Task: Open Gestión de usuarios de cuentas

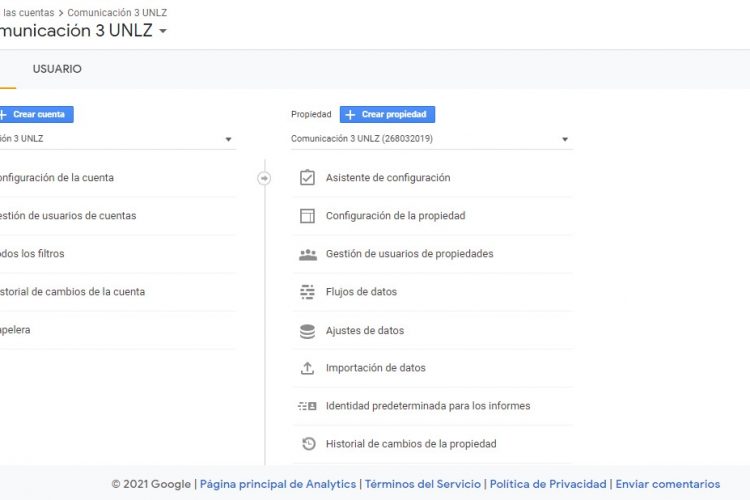Action: 68,216
